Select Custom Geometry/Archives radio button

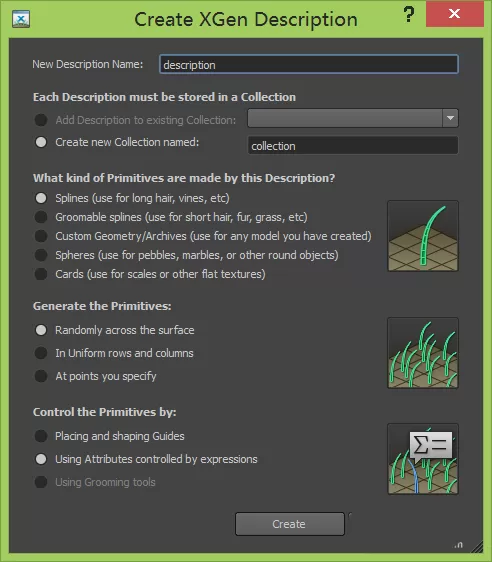[41, 236]
